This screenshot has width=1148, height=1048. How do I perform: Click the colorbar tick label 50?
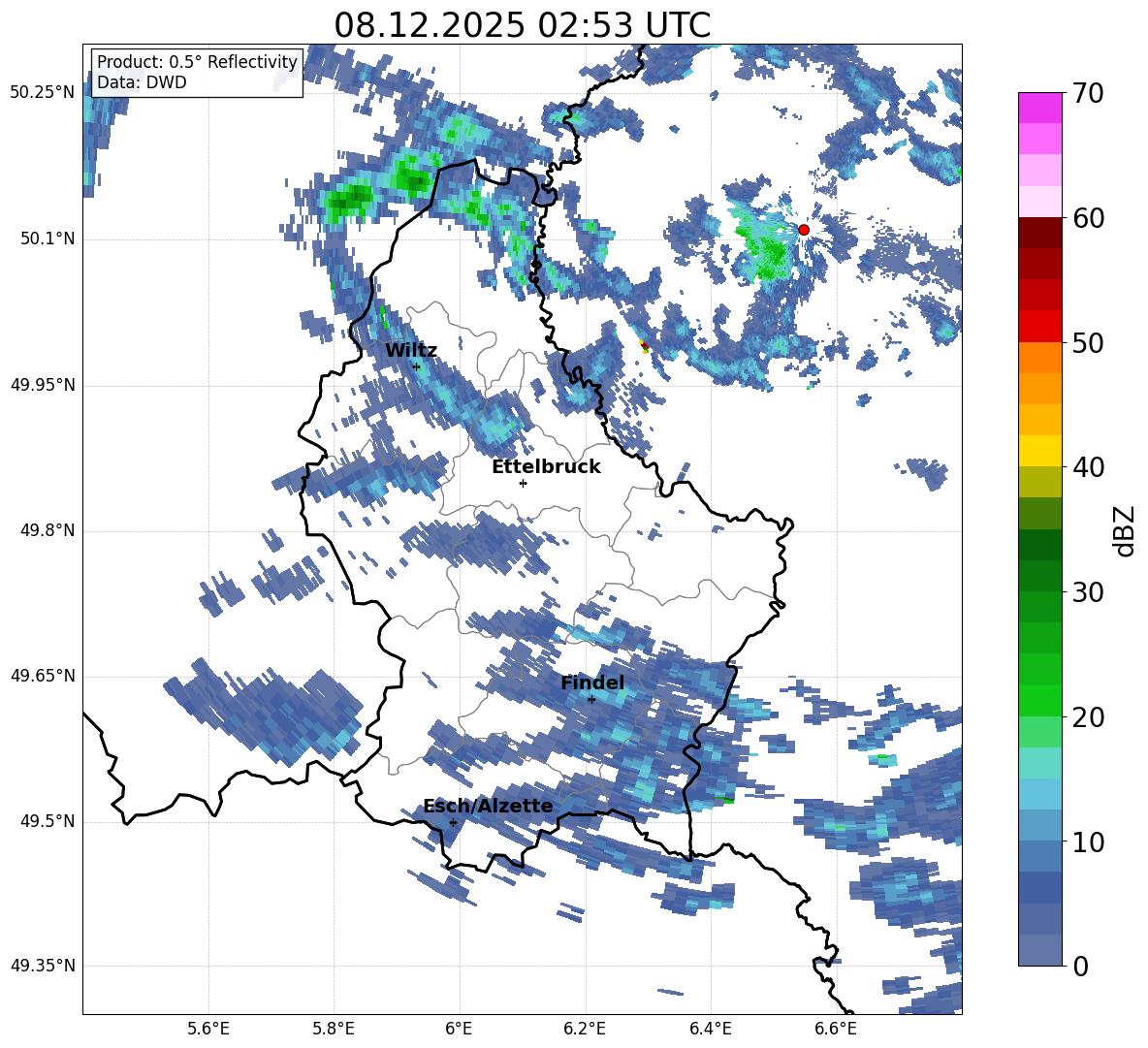point(1088,343)
